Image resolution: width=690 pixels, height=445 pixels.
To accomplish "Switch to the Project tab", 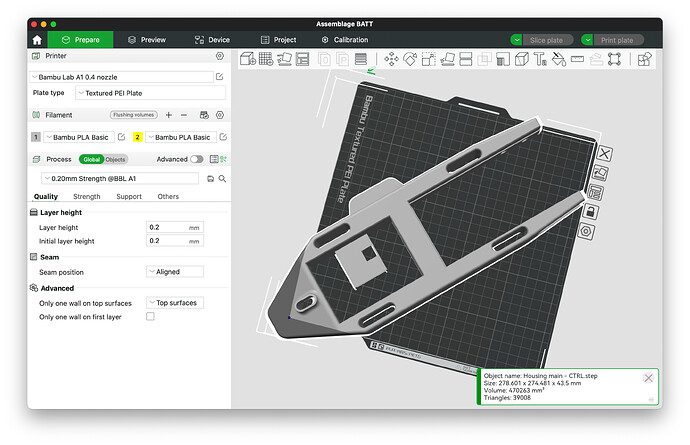I will click(279, 40).
